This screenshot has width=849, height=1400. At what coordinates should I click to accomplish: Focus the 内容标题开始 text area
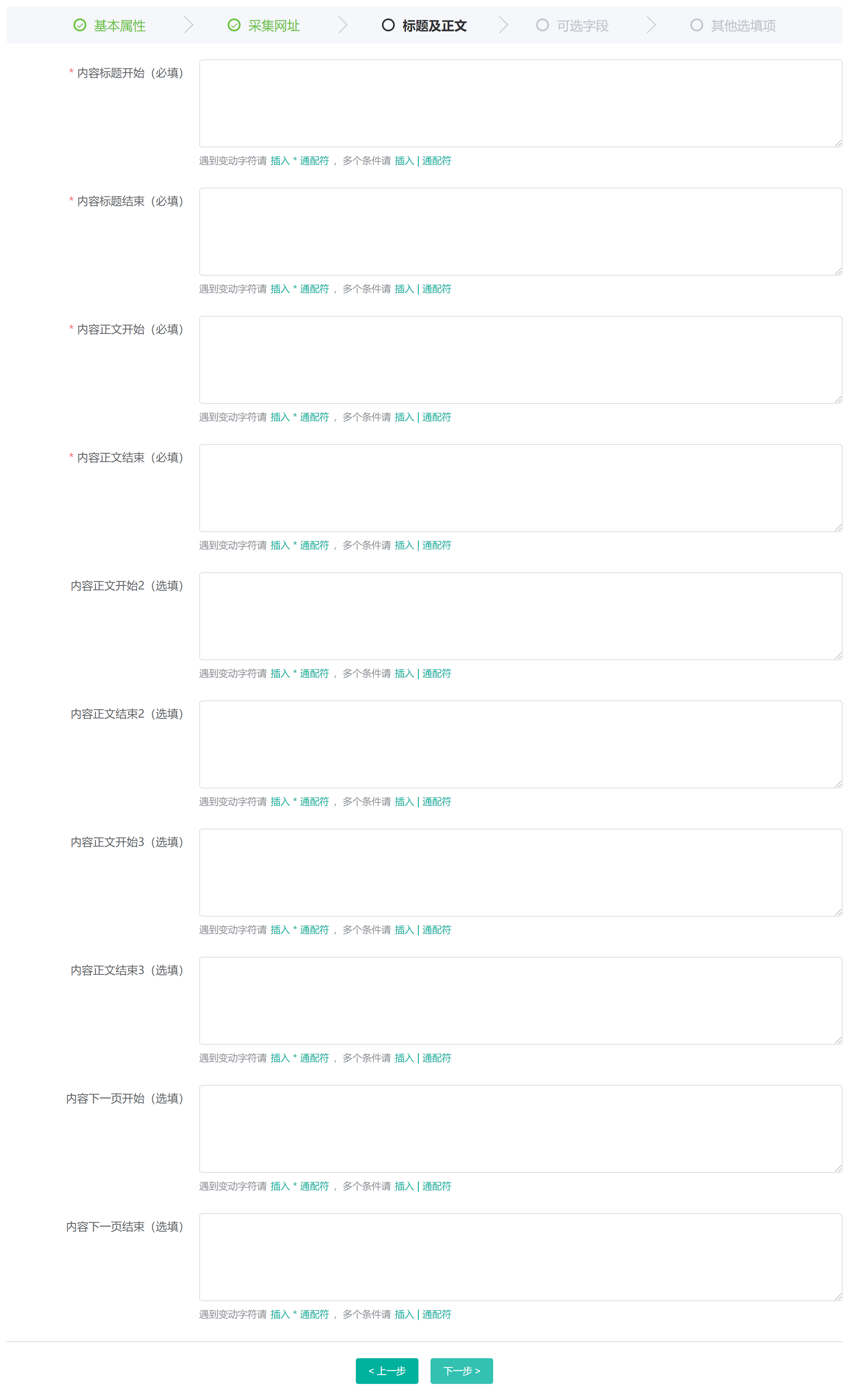[520, 103]
